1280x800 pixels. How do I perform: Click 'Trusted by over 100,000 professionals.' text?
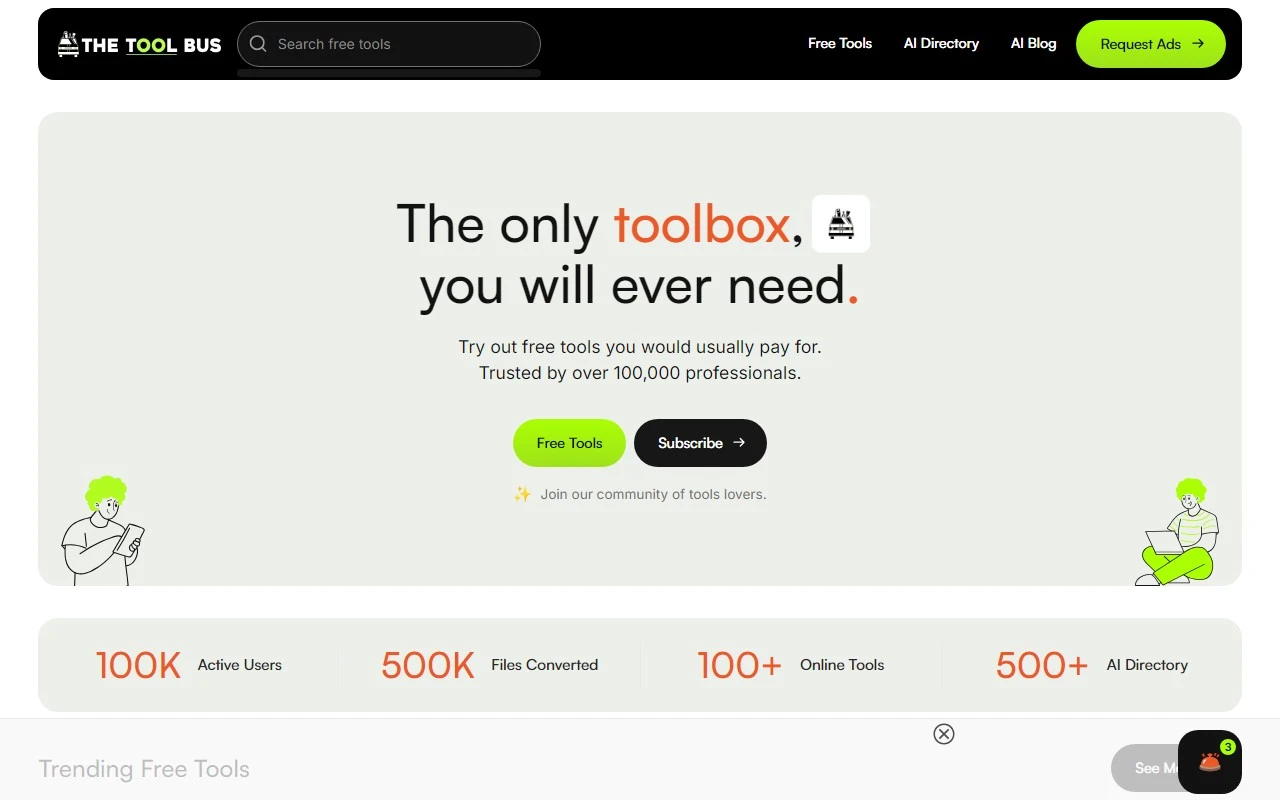[640, 373]
